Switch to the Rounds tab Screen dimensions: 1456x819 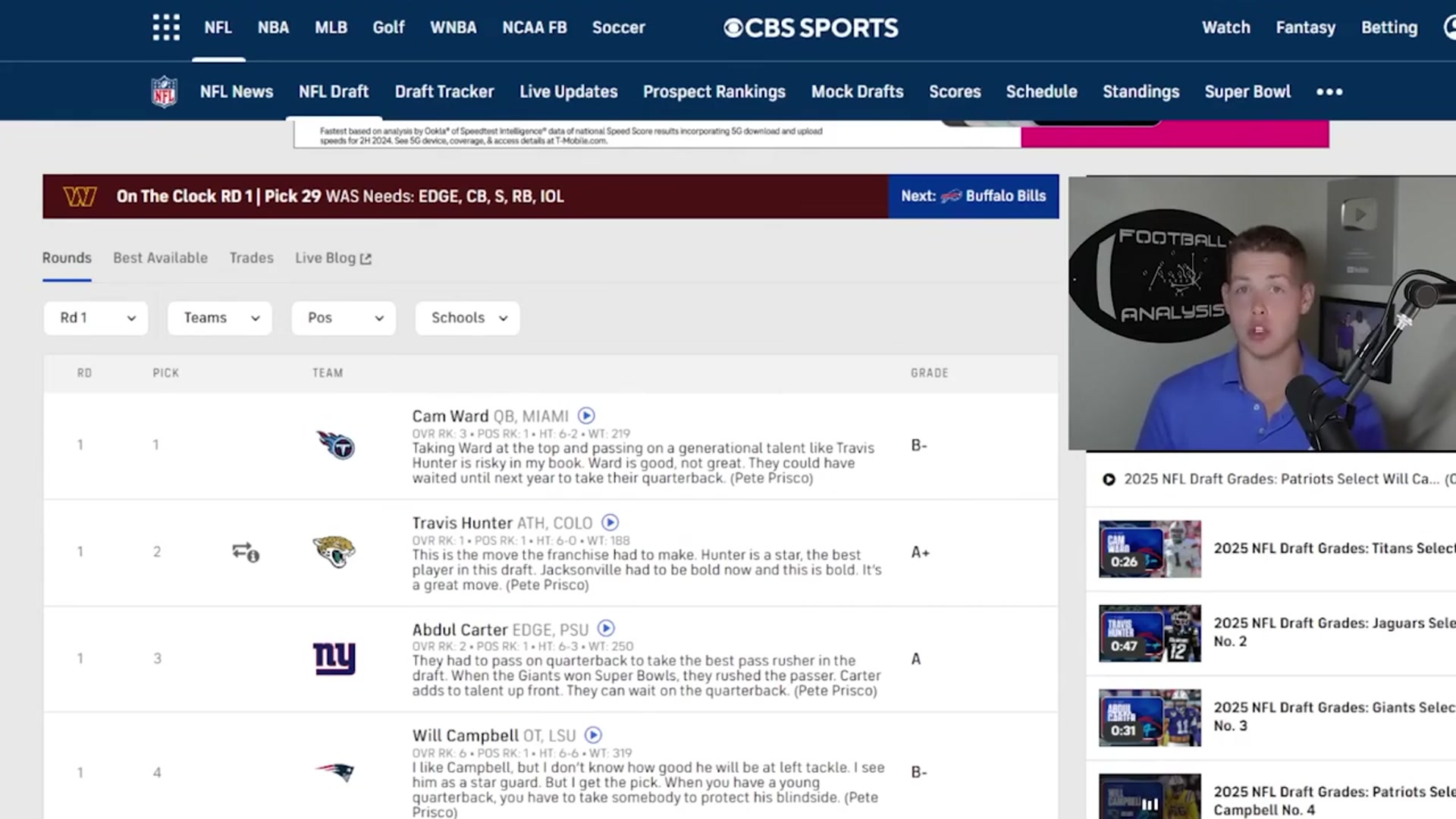(x=67, y=258)
